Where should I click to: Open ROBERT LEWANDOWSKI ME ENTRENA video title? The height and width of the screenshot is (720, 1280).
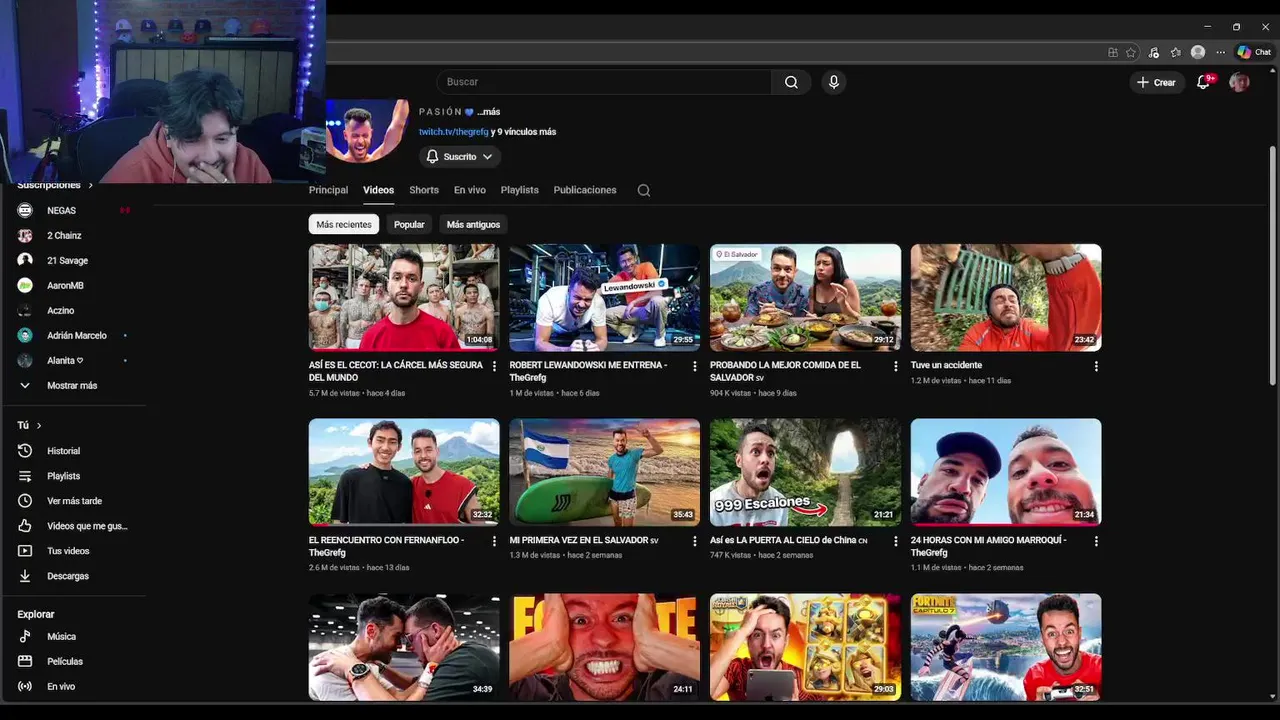tap(588, 371)
